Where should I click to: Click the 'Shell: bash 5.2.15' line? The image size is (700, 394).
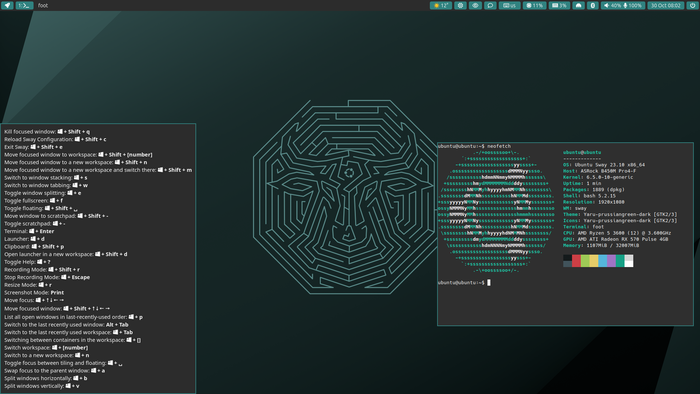589,196
